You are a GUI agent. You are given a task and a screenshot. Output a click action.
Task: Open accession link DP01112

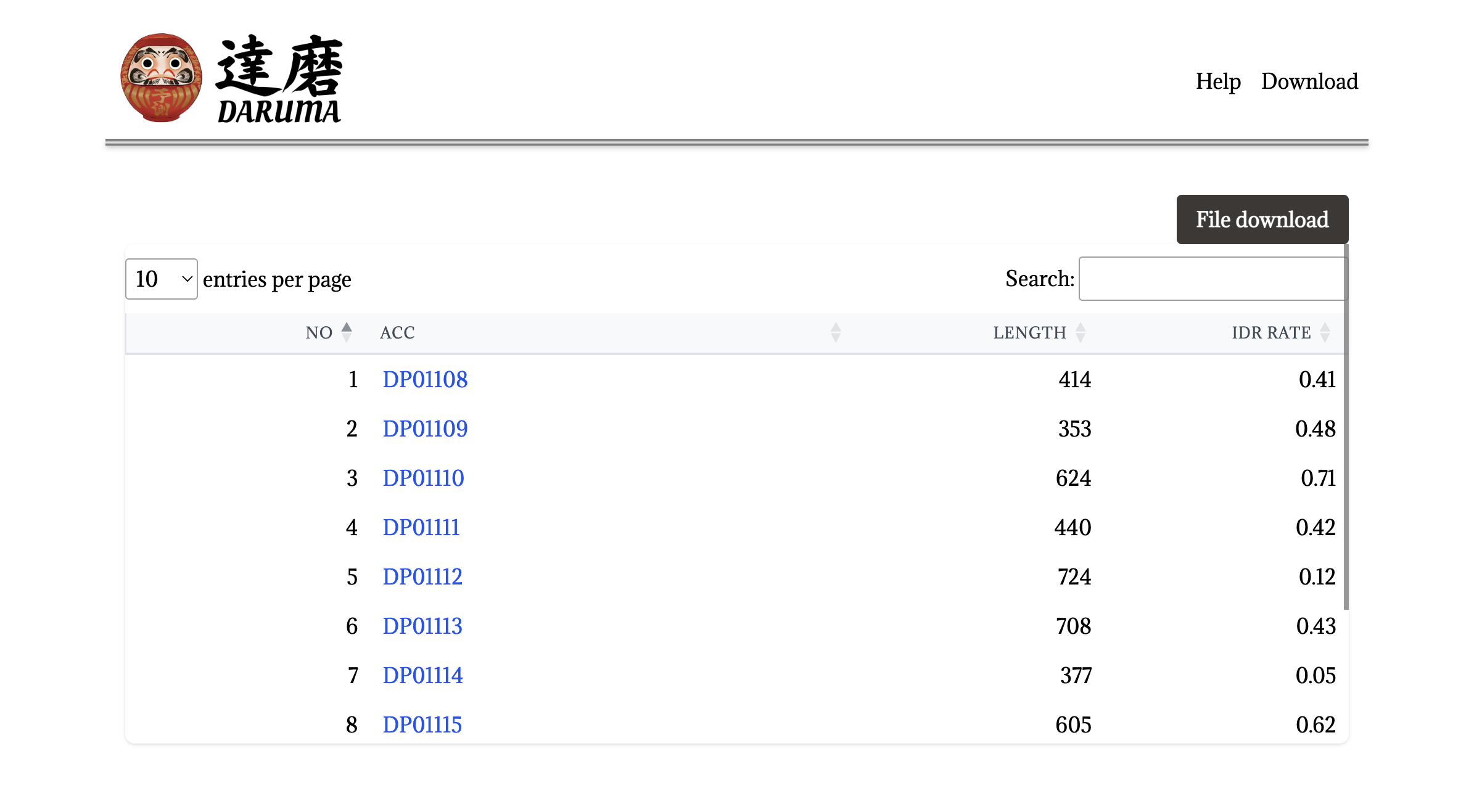422,576
